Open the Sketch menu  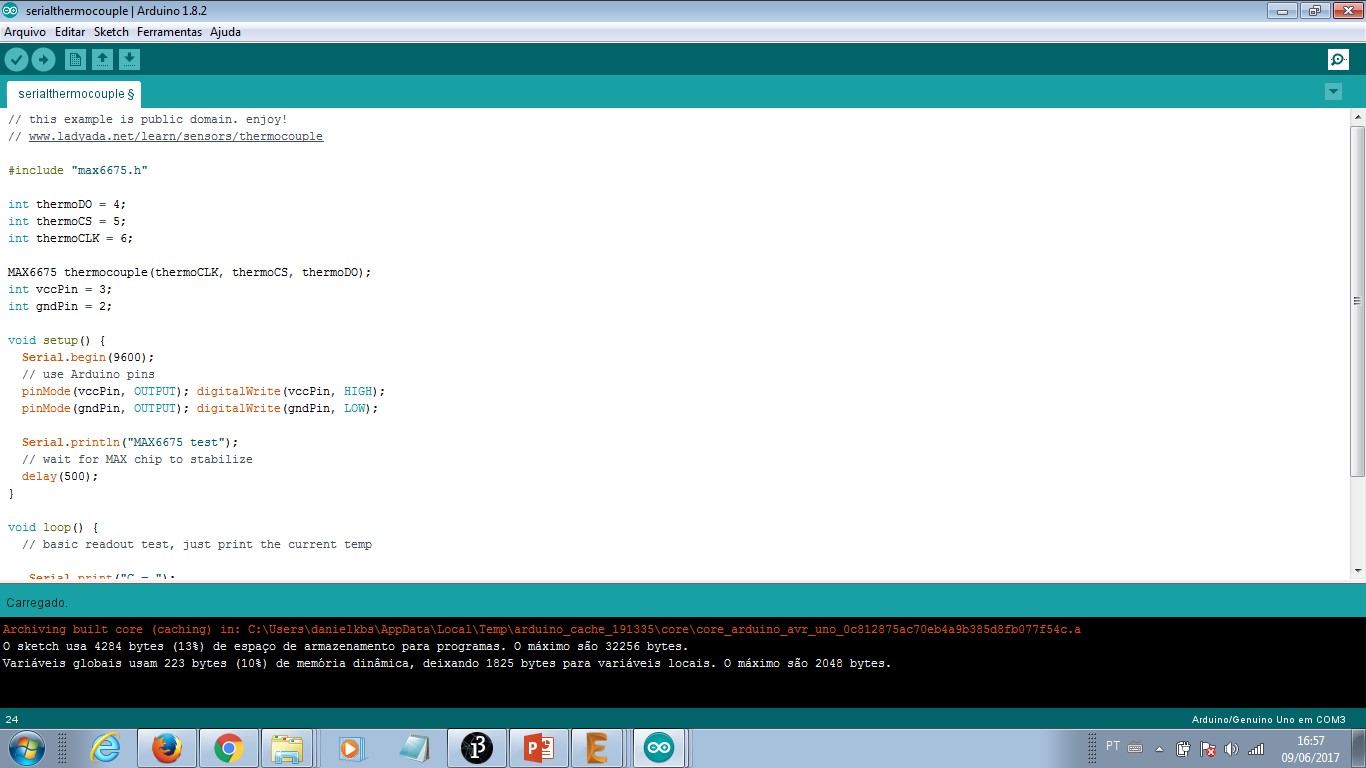[x=111, y=32]
